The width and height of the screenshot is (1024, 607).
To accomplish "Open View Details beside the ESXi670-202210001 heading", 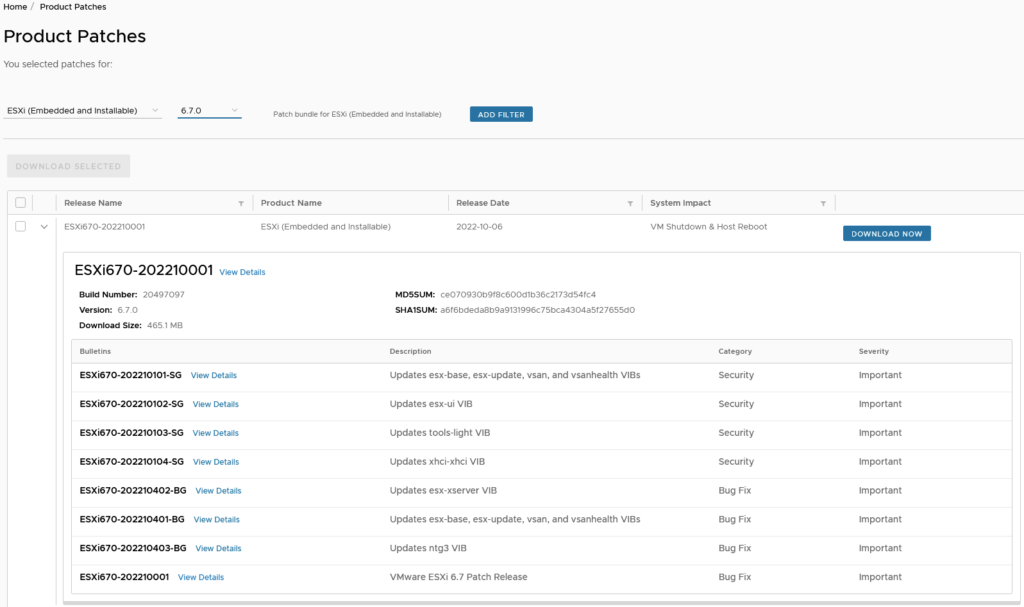I will pyautogui.click(x=242, y=272).
